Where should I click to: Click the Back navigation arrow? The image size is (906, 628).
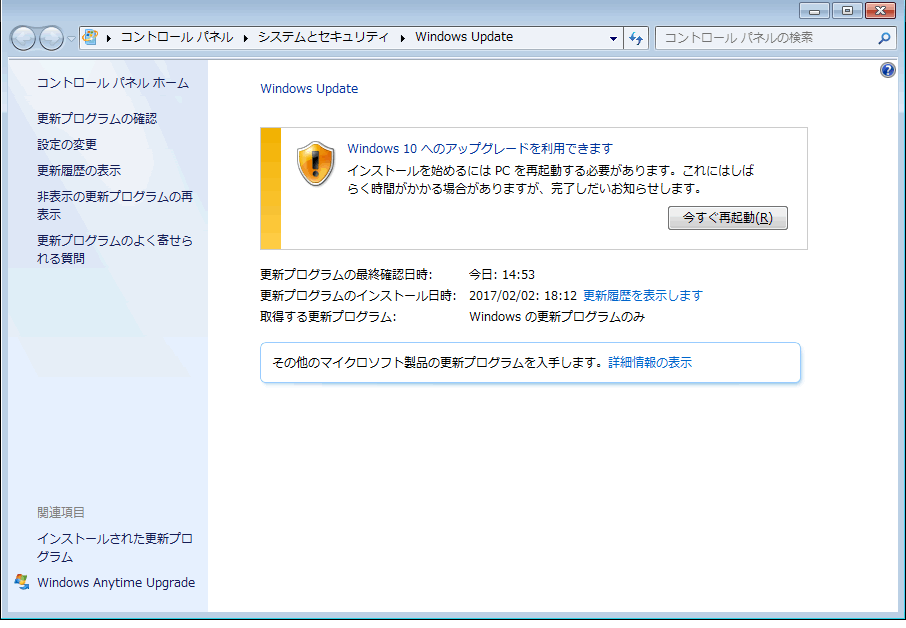pyautogui.click(x=24, y=39)
